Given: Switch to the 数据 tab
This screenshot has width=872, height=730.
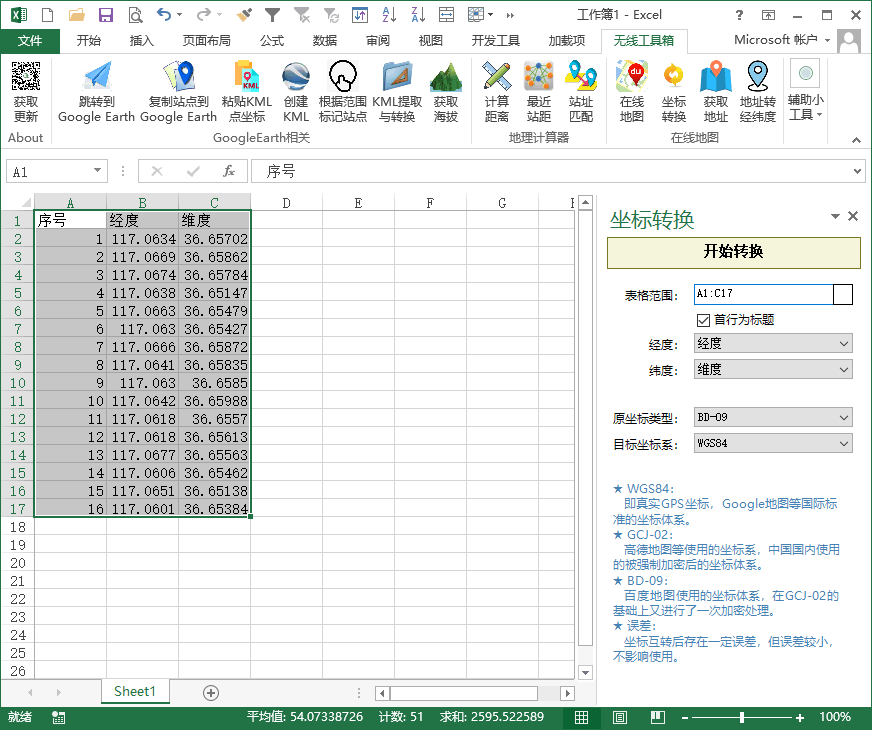Looking at the screenshot, I should coord(324,41).
